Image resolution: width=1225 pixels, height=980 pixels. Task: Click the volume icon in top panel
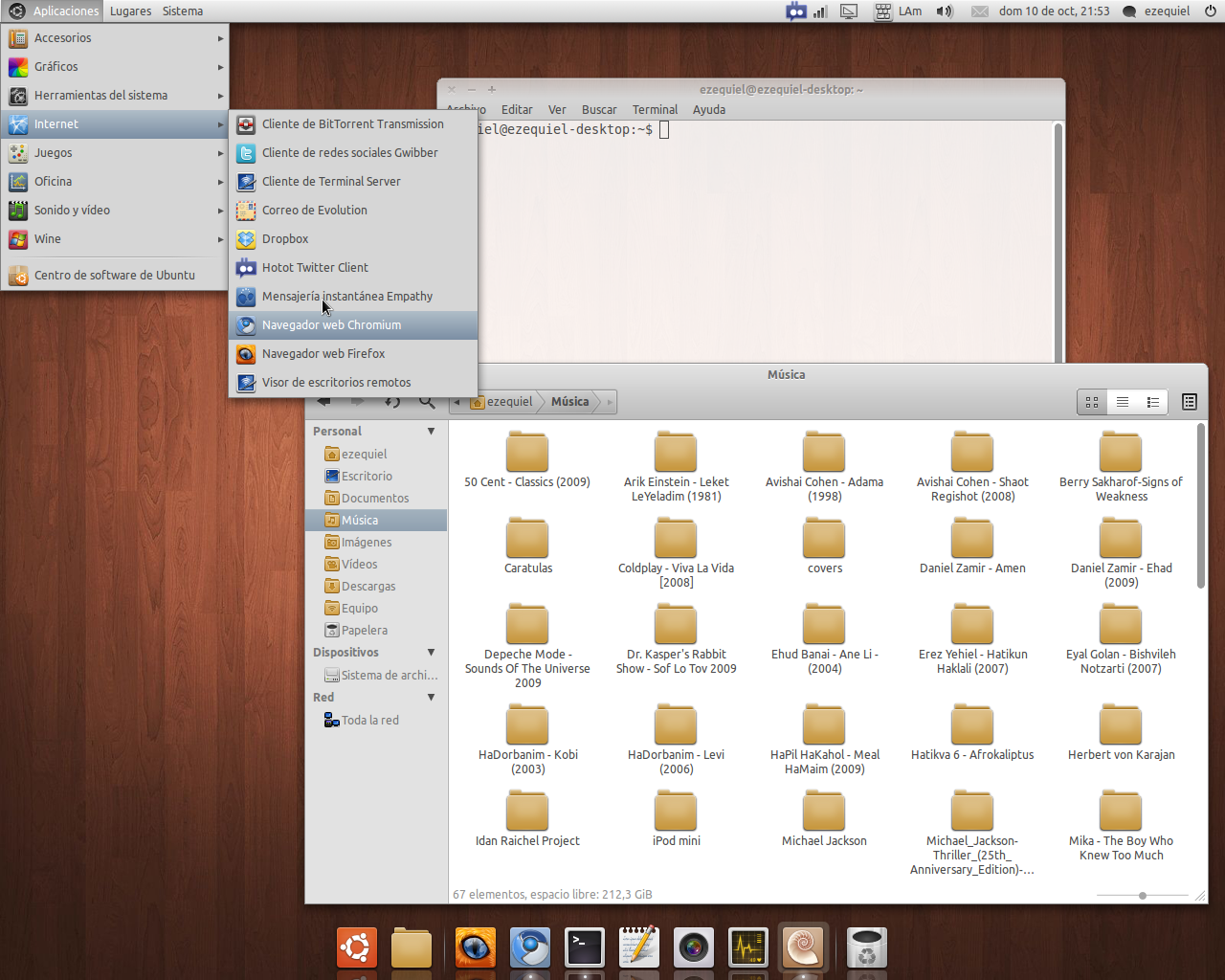945,11
